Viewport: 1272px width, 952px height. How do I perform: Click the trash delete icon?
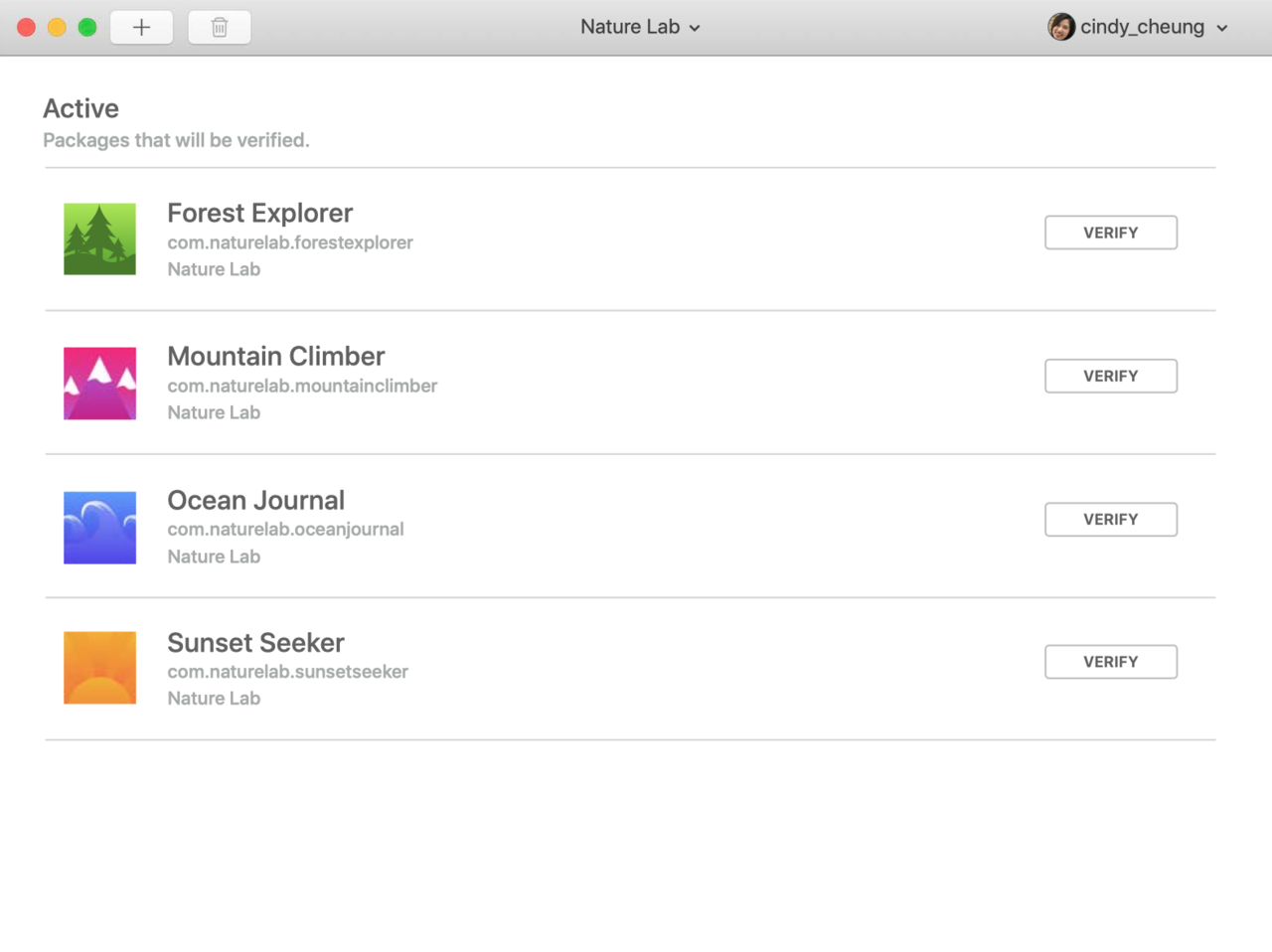tap(220, 27)
